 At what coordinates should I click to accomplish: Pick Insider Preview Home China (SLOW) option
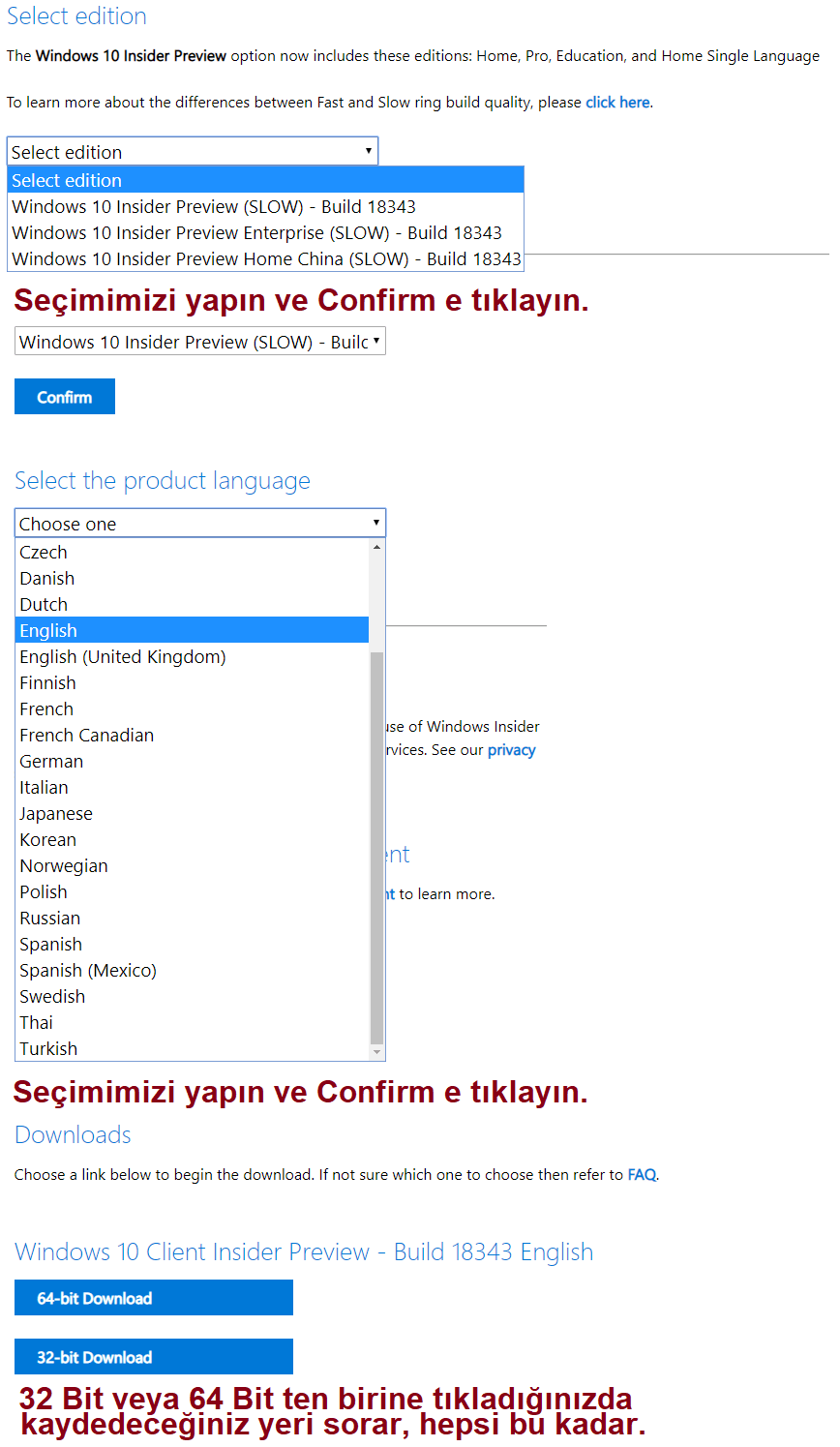tap(266, 259)
